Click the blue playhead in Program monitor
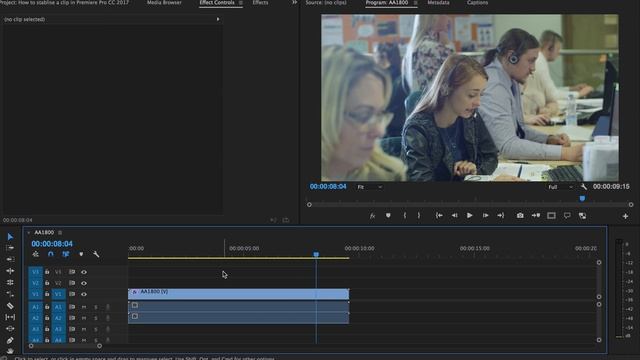This screenshot has width=640, height=360. pos(582,198)
